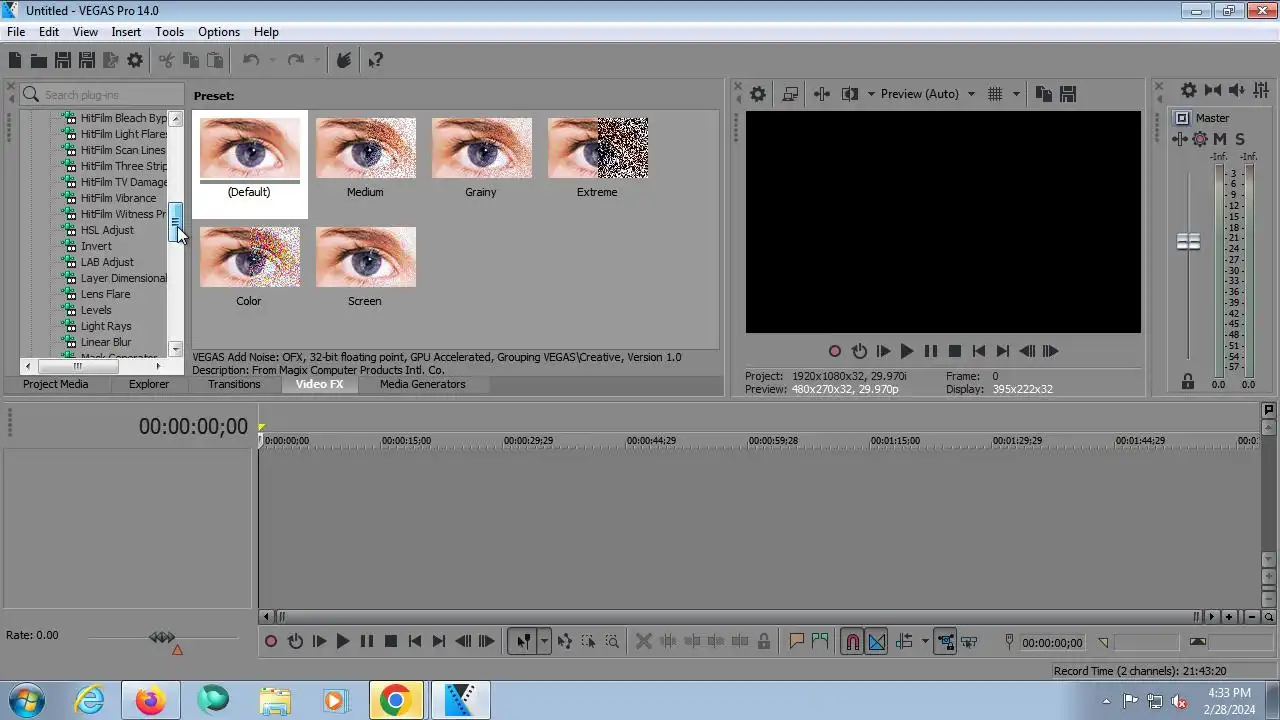The image size is (1280, 720).
Task: Open the Auto Ripple dropdown arrow
Action: pyautogui.click(x=925, y=642)
